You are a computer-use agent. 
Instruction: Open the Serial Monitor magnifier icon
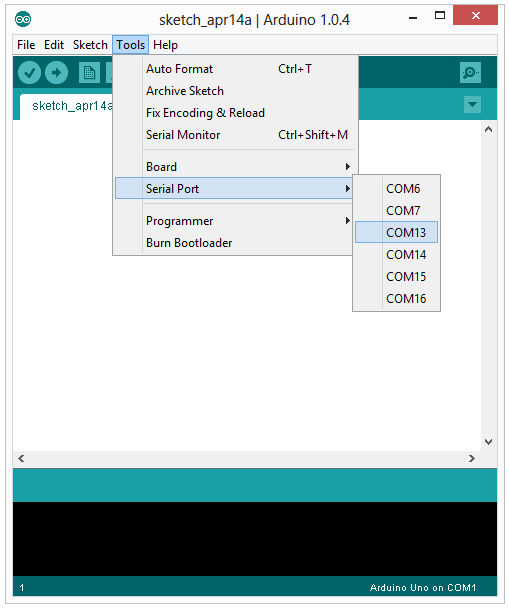coord(470,73)
